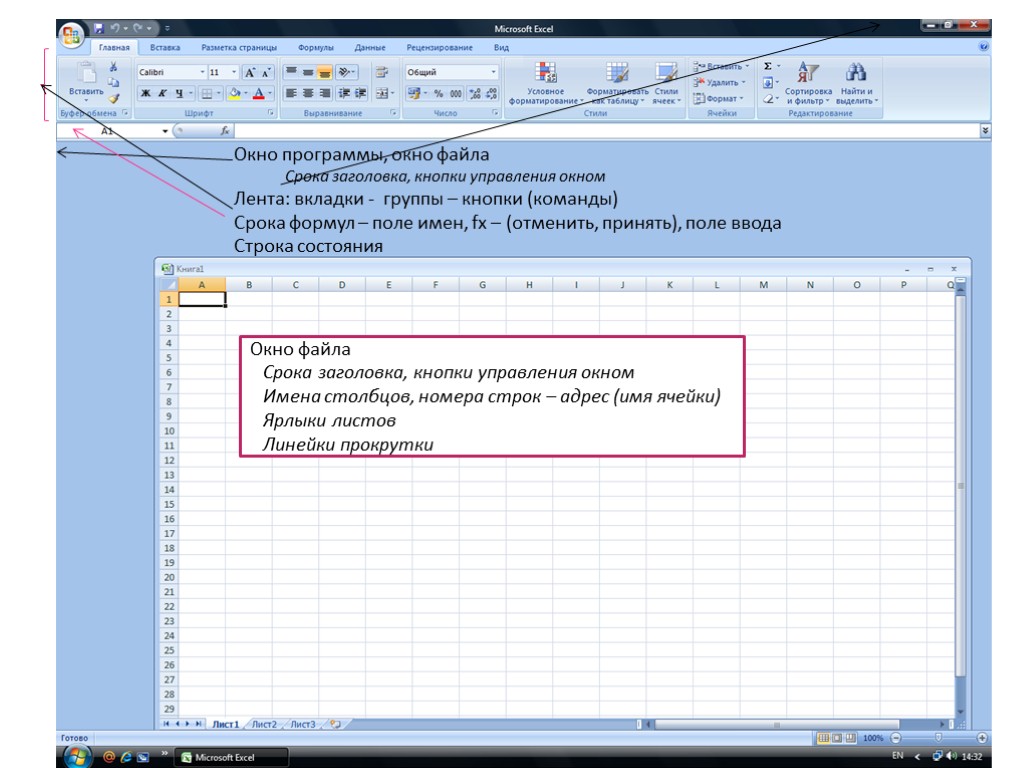Merge and center cells button
This screenshot has height=768, width=1024.
point(382,93)
